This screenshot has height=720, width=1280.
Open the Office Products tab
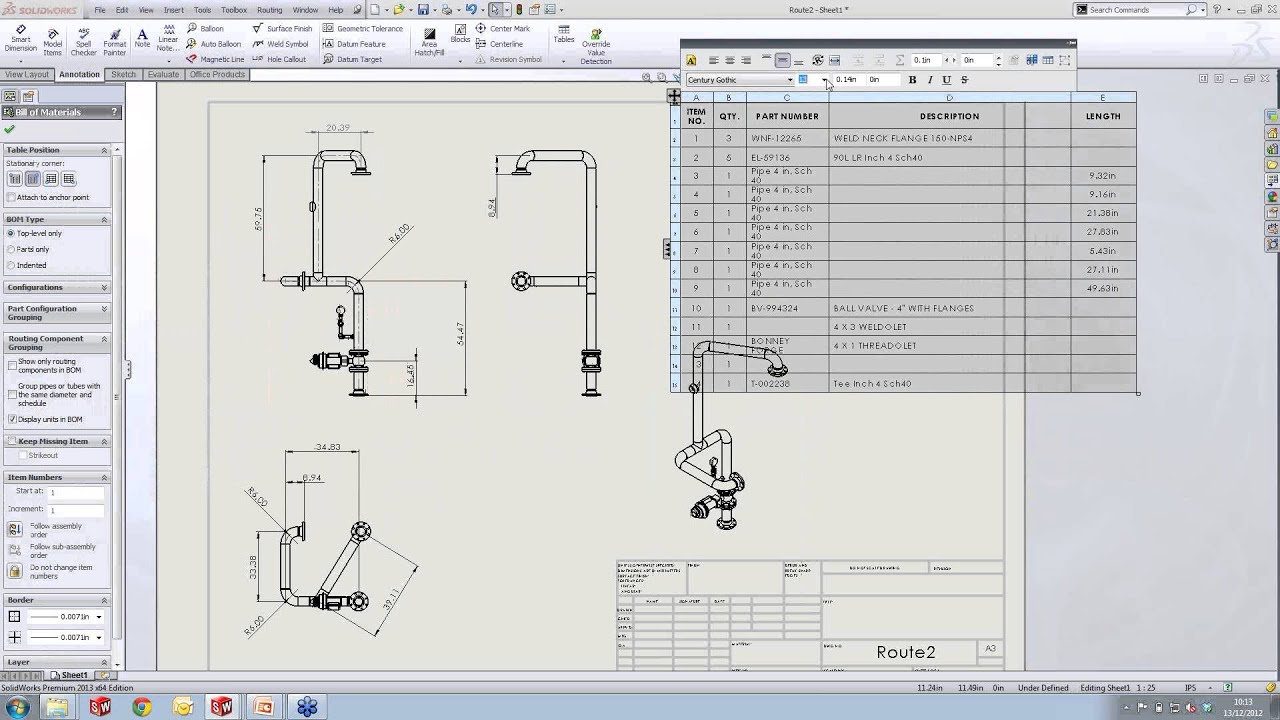point(217,74)
